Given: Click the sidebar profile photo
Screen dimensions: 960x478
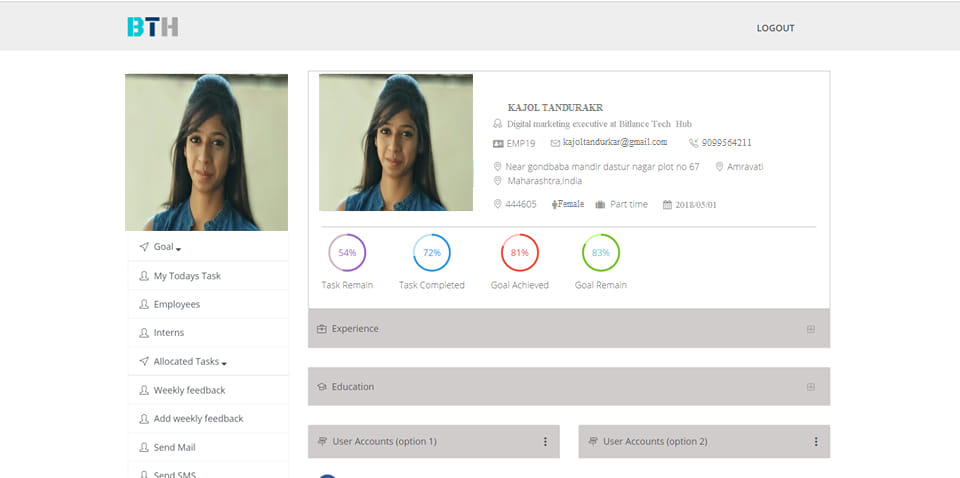Looking at the screenshot, I should [206, 152].
